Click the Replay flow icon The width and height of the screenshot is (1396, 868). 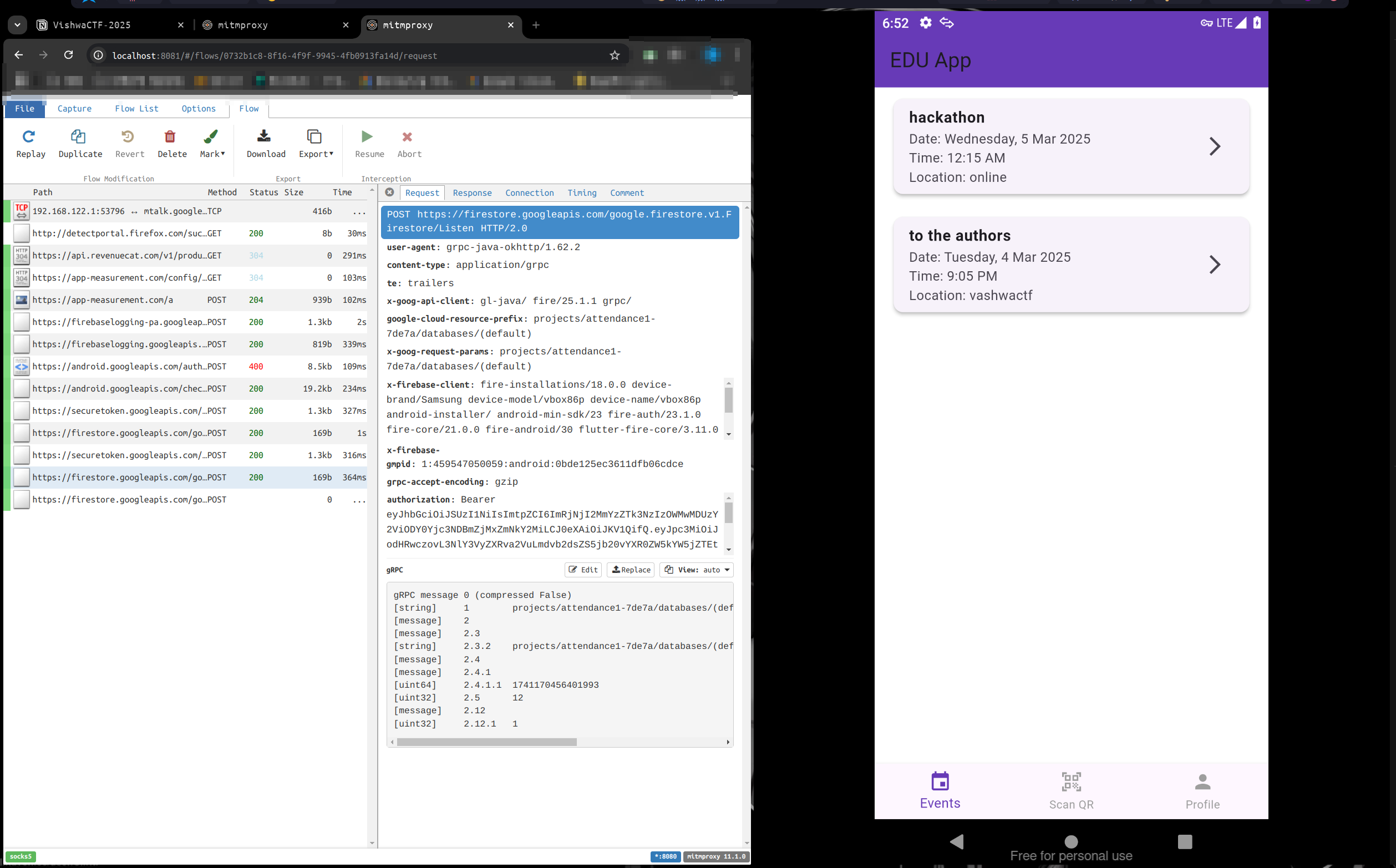29,136
